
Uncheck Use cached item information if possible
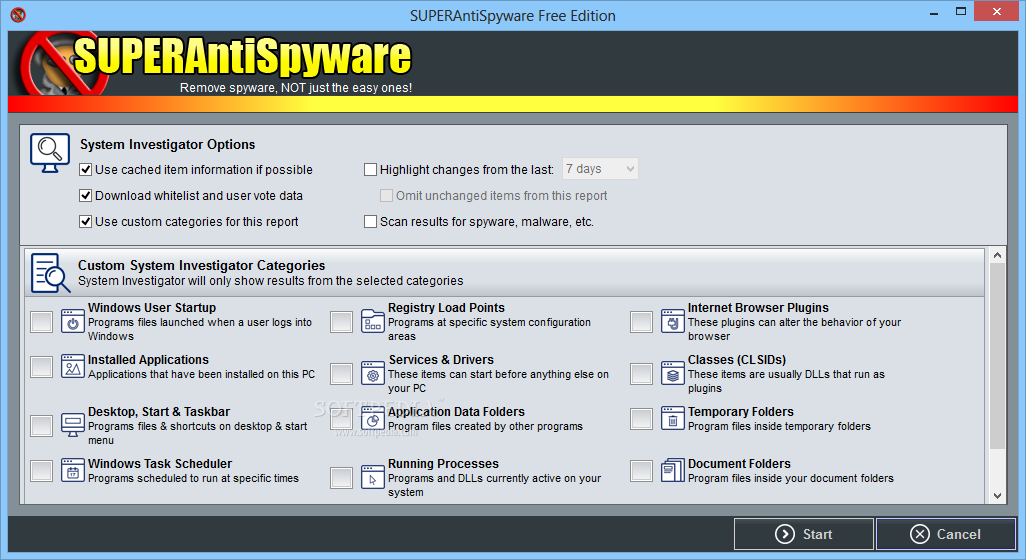click(x=85, y=169)
